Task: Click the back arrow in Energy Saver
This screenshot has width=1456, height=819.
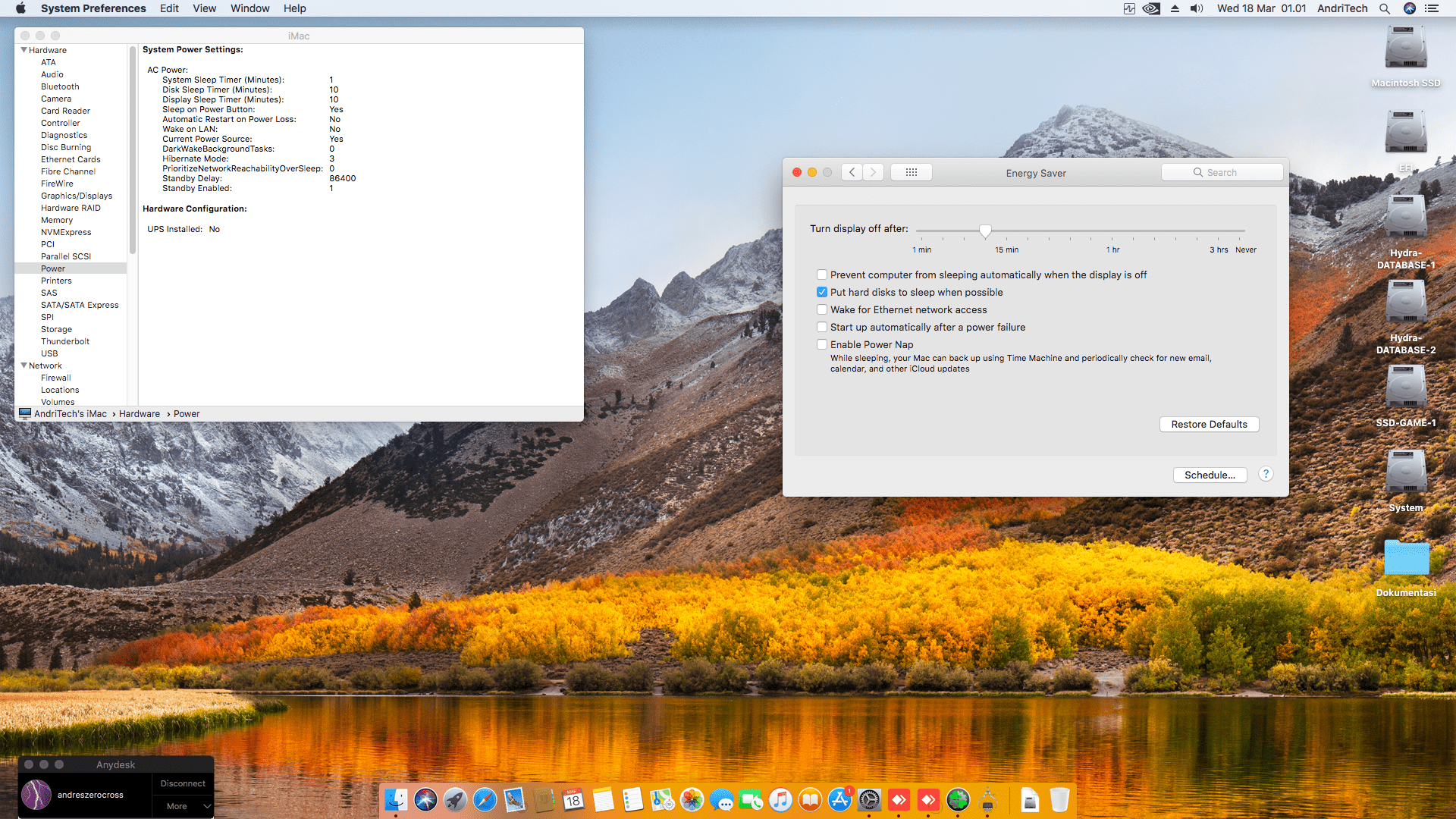Action: (852, 172)
